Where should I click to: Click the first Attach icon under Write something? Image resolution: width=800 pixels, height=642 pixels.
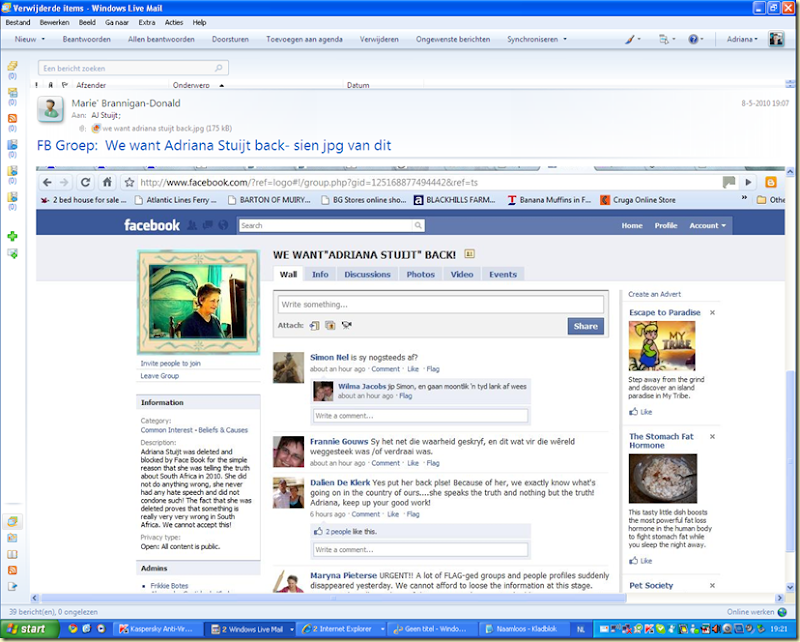coord(314,326)
